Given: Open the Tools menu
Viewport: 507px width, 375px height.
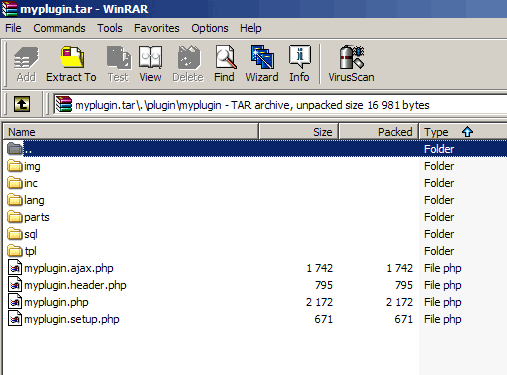Looking at the screenshot, I should [110, 28].
